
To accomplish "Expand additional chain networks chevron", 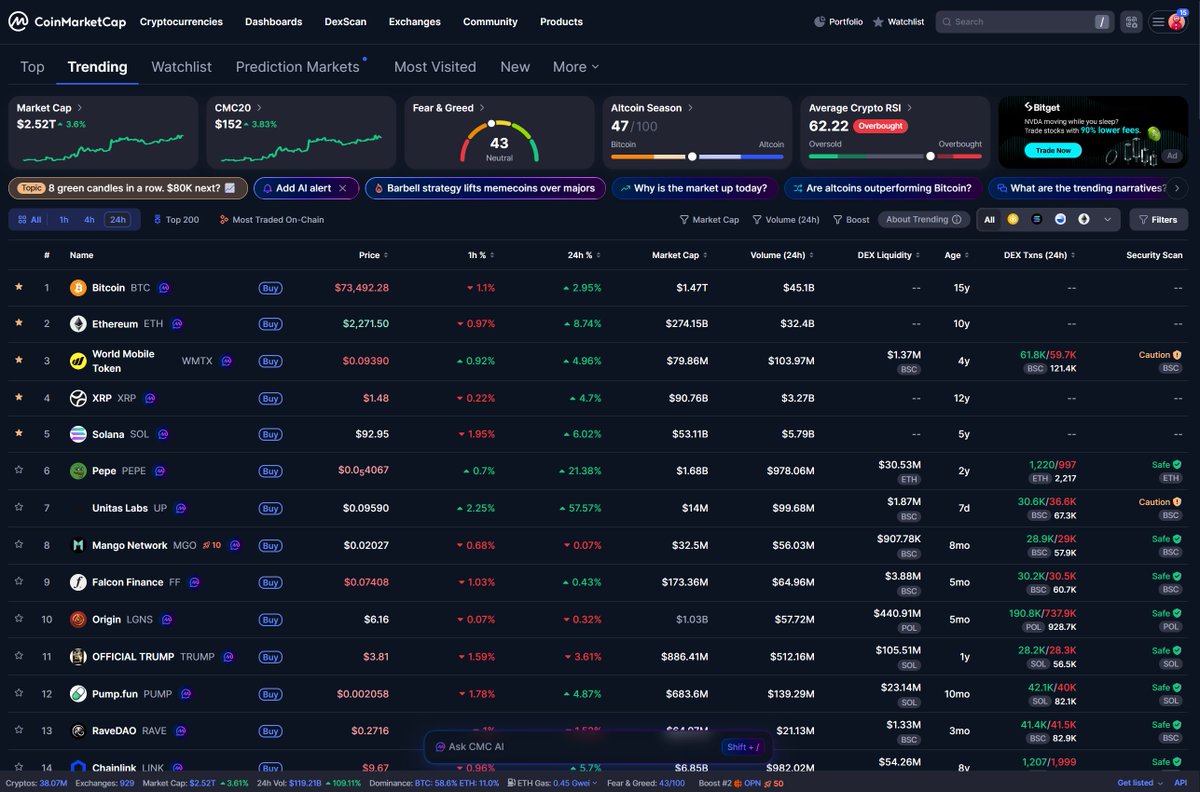I will tap(1107, 219).
